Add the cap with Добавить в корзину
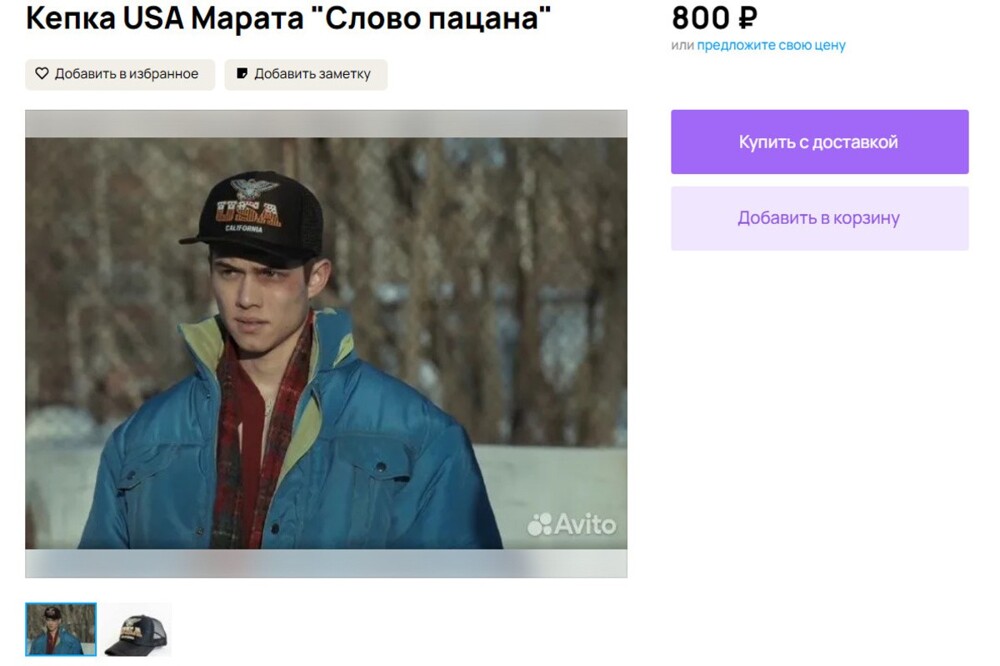 tap(820, 218)
